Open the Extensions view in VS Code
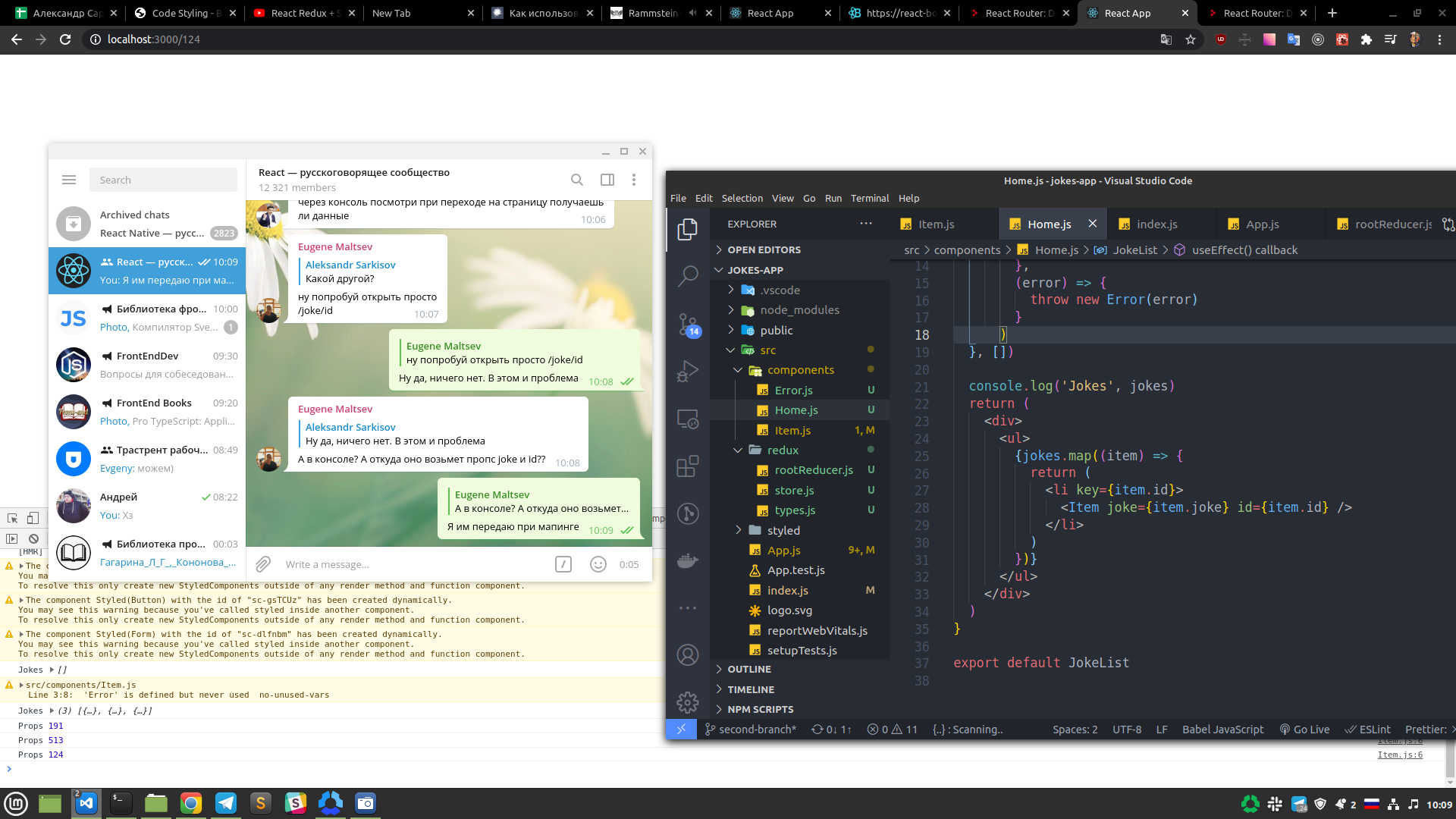The width and height of the screenshot is (1456, 819). [687, 466]
